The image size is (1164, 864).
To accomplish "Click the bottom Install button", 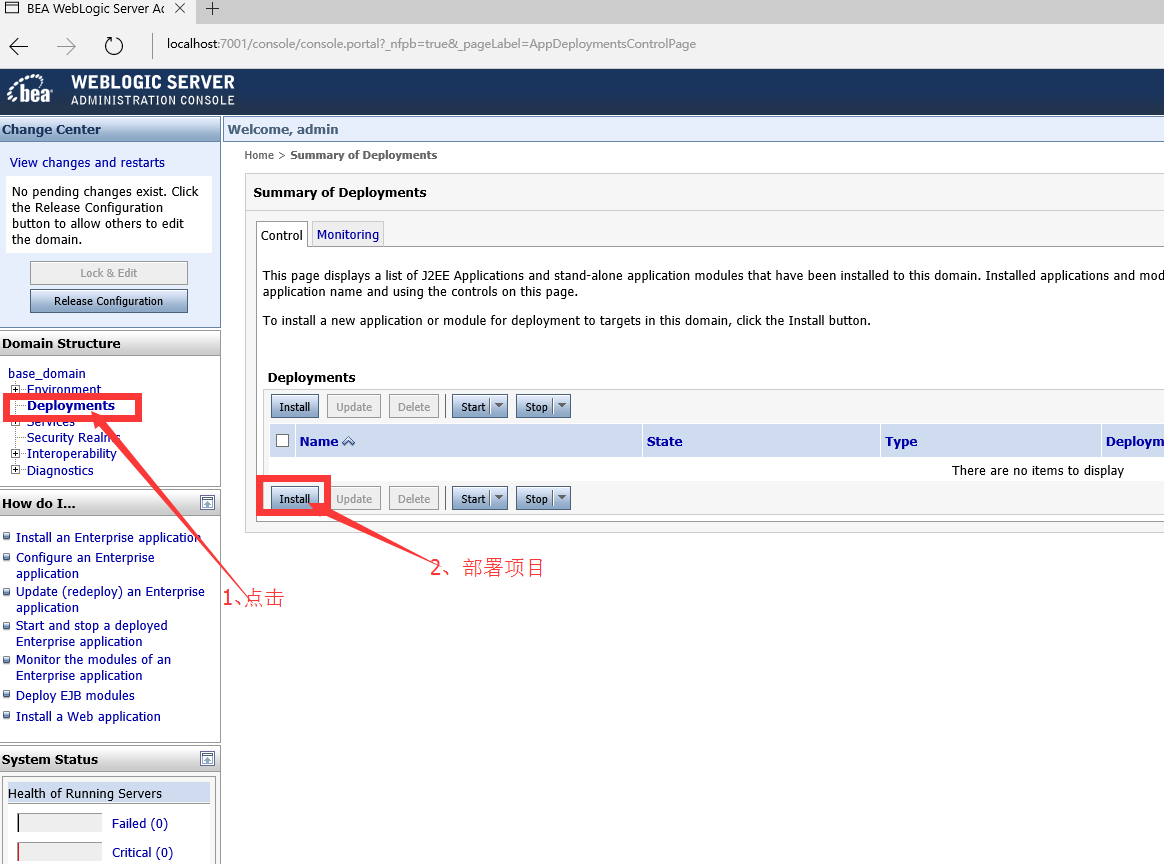I will coord(295,499).
